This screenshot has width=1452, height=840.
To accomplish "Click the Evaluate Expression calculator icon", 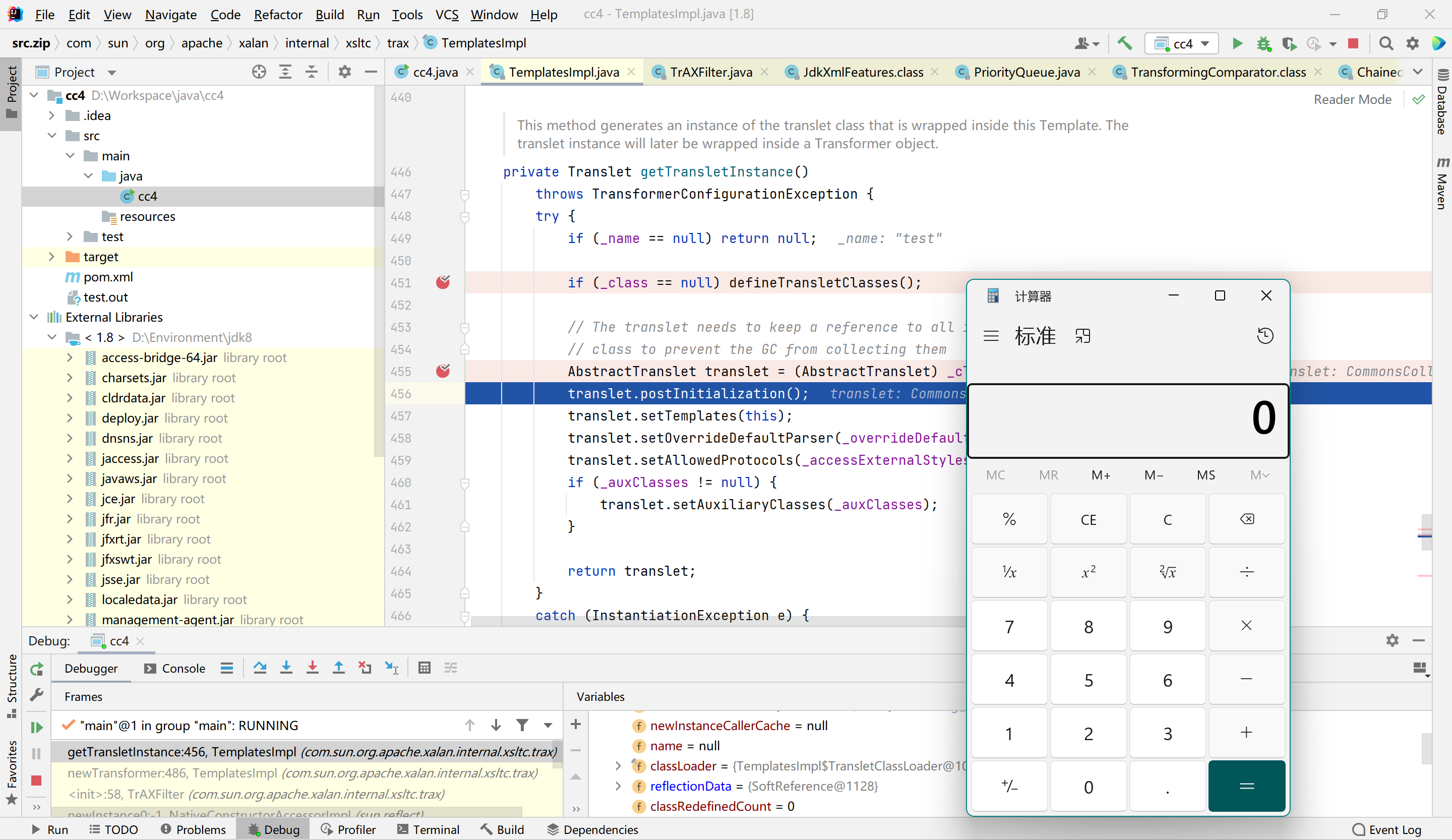I will (424, 668).
